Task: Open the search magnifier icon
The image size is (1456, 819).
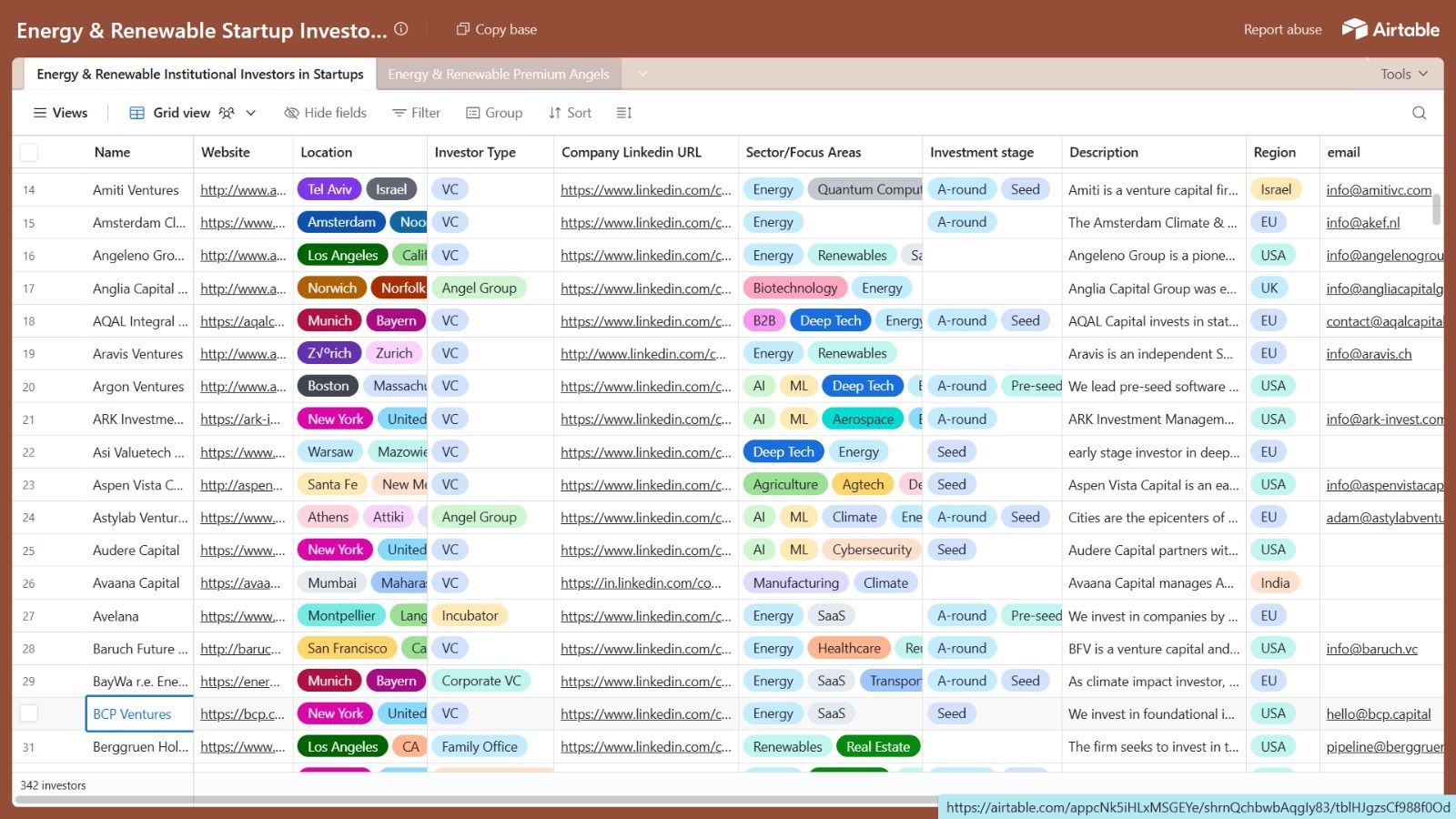Action: pos(1419,113)
